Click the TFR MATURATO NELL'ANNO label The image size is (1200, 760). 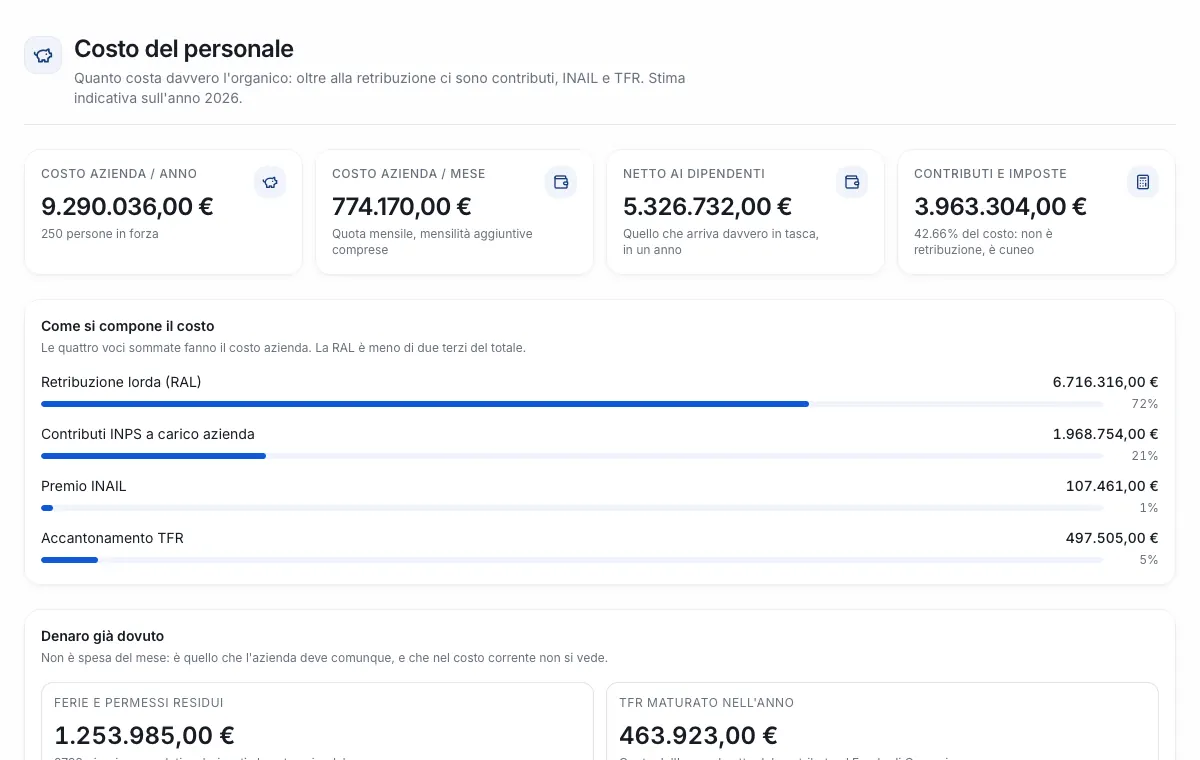coord(706,703)
